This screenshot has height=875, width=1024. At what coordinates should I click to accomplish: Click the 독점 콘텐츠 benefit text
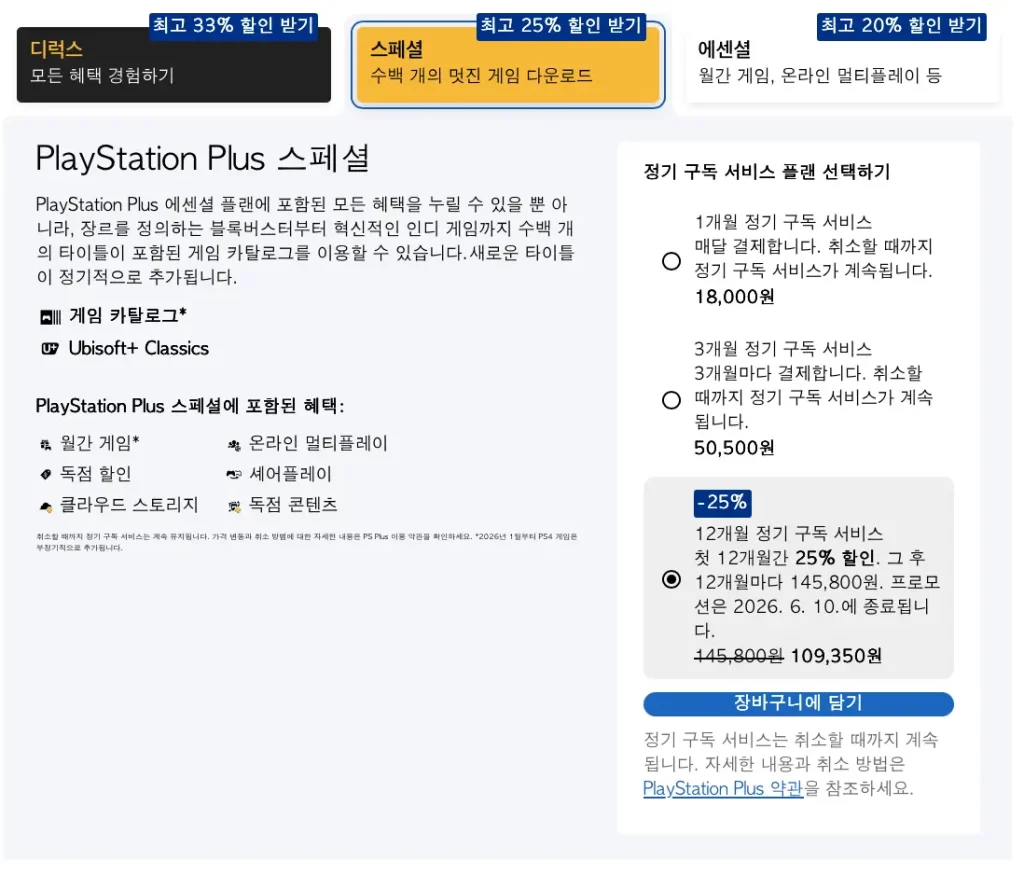293,505
